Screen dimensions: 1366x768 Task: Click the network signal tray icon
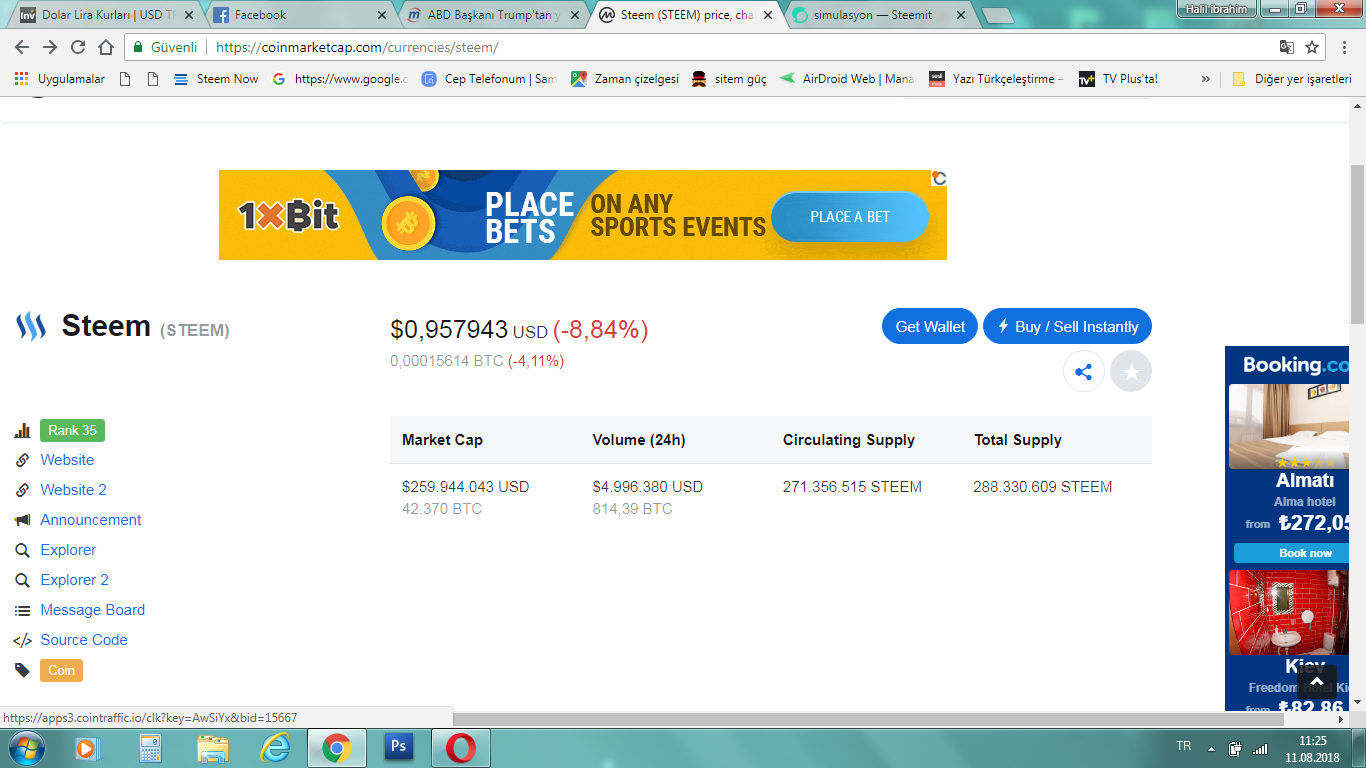click(x=1260, y=748)
